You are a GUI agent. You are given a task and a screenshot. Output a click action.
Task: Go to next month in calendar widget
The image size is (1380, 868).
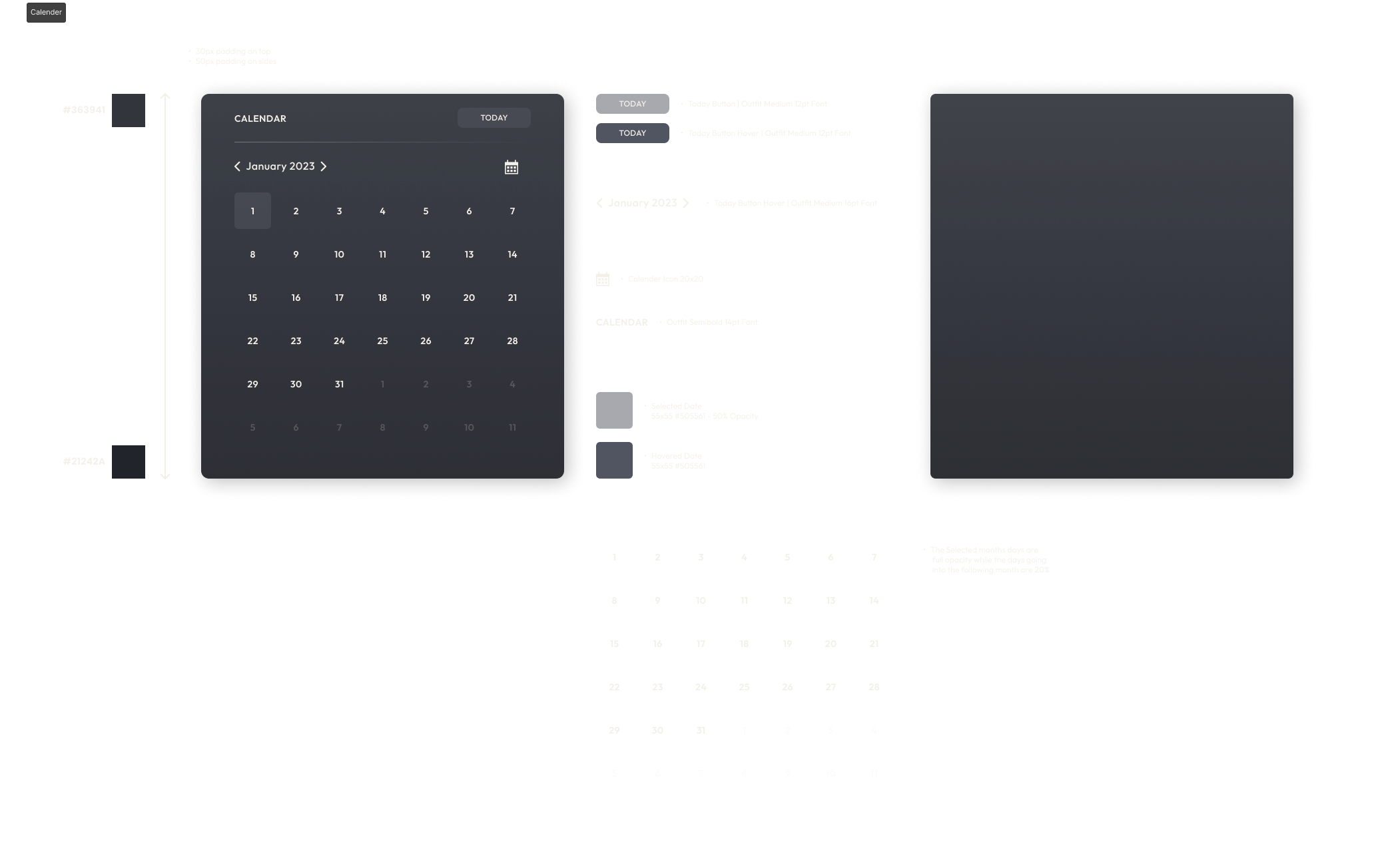(324, 166)
